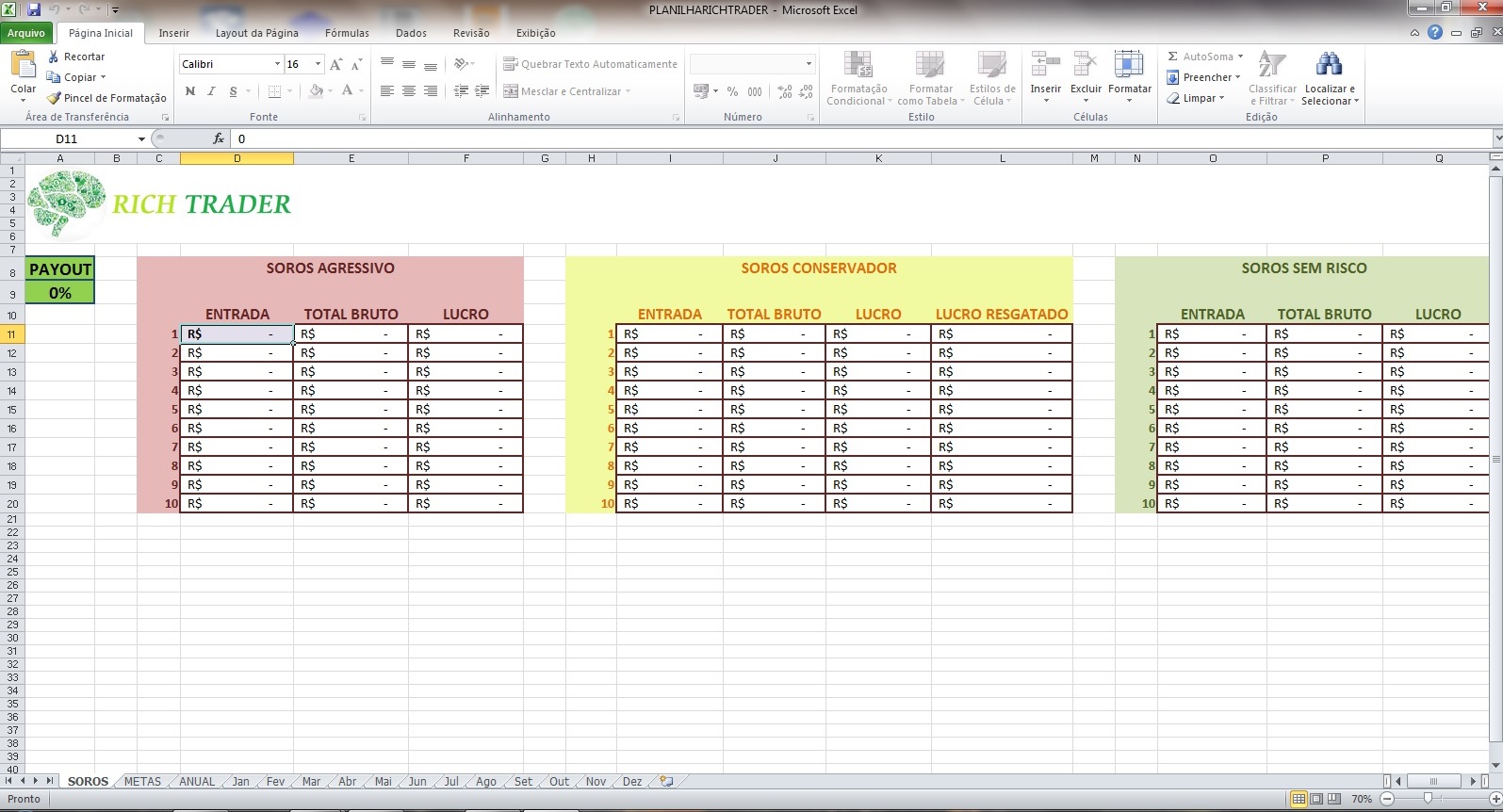Open the Dez sheet tab
This screenshot has height=812, width=1503.
click(x=632, y=782)
